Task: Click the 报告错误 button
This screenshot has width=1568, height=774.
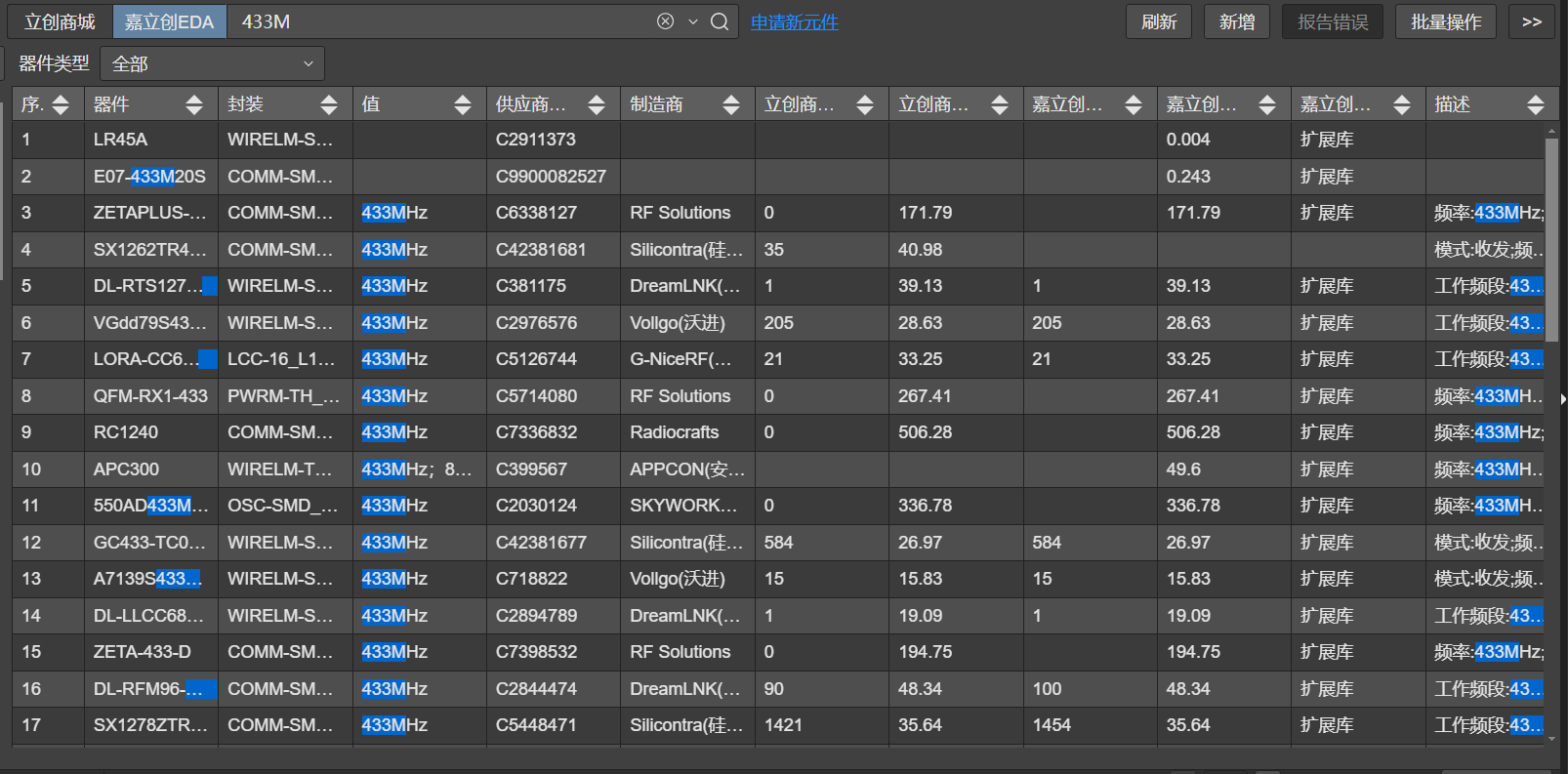Action: click(1333, 21)
